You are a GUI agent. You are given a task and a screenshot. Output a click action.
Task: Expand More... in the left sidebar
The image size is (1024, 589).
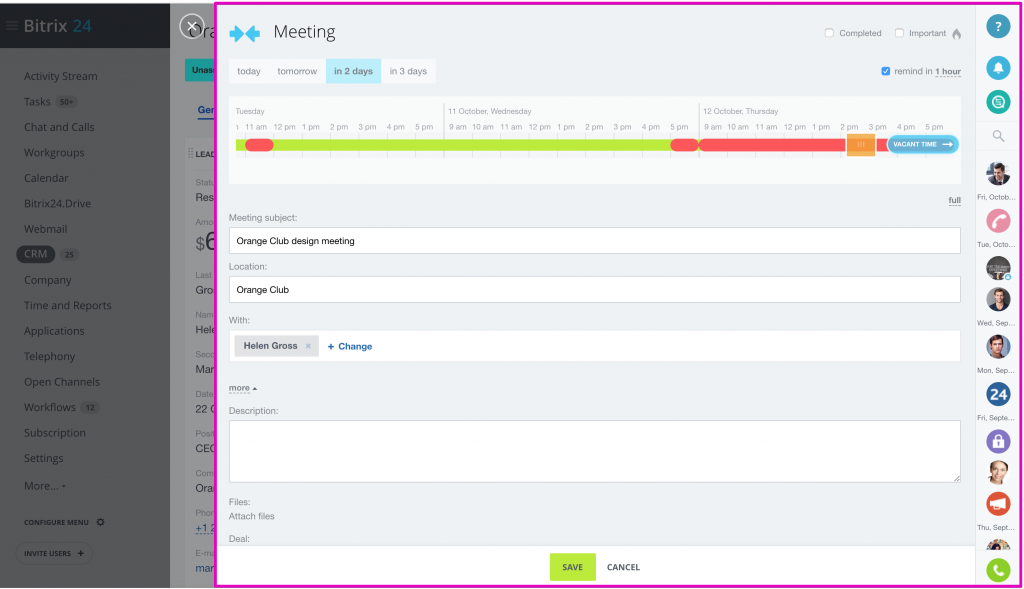coord(44,486)
